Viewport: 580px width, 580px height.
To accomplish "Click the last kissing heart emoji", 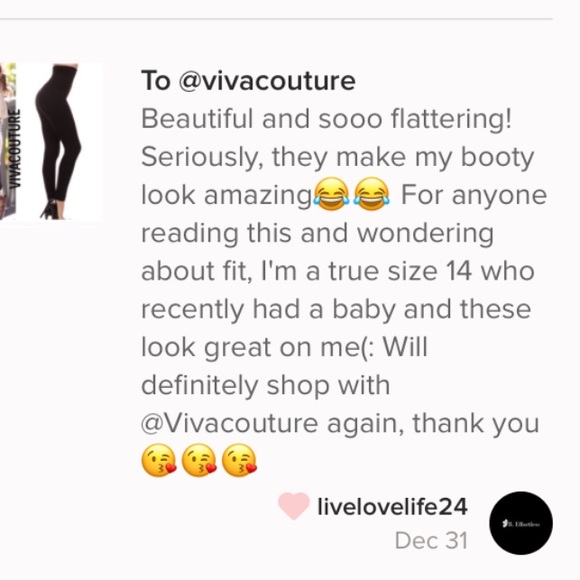I will point(239,460).
